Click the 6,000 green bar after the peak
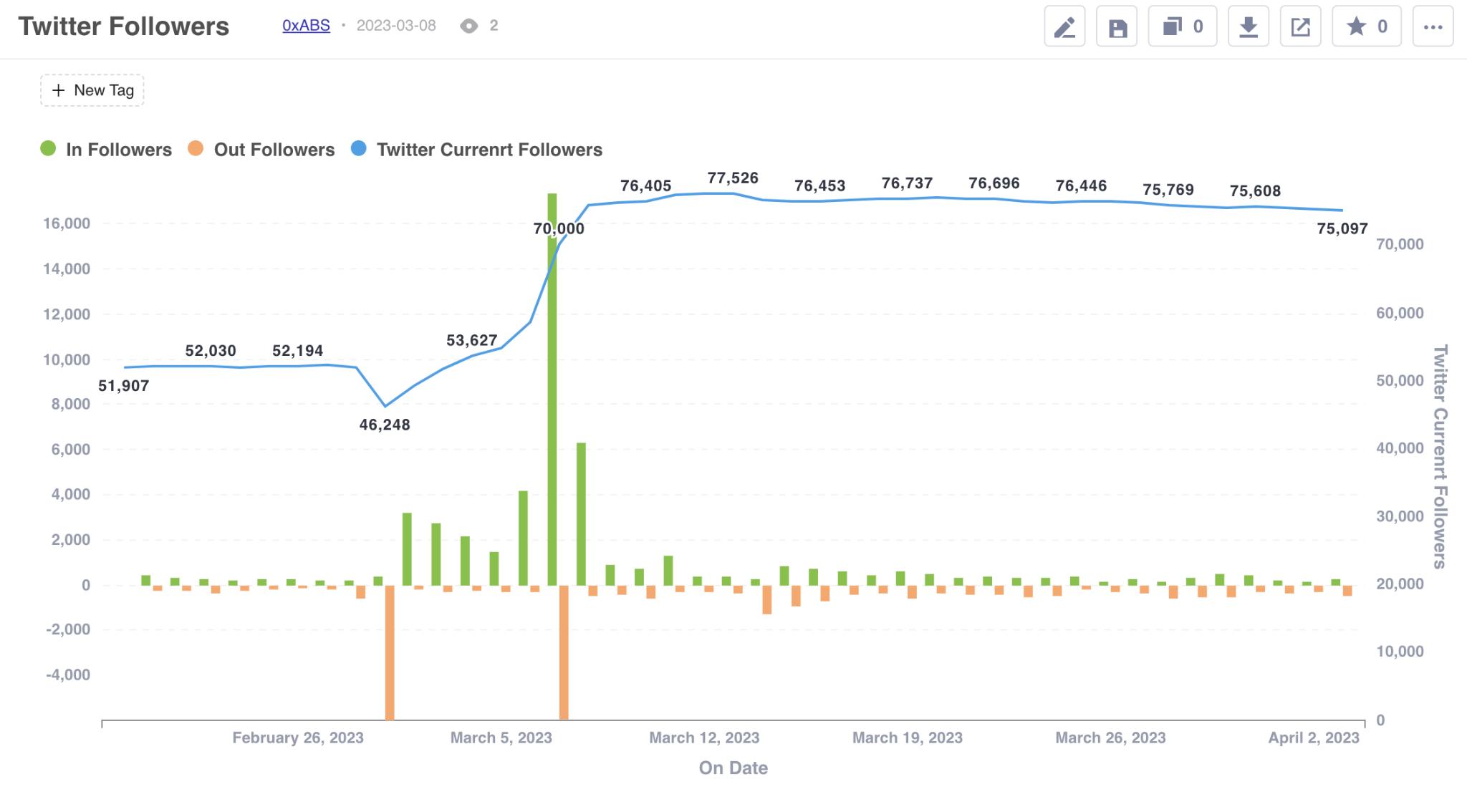 581,514
